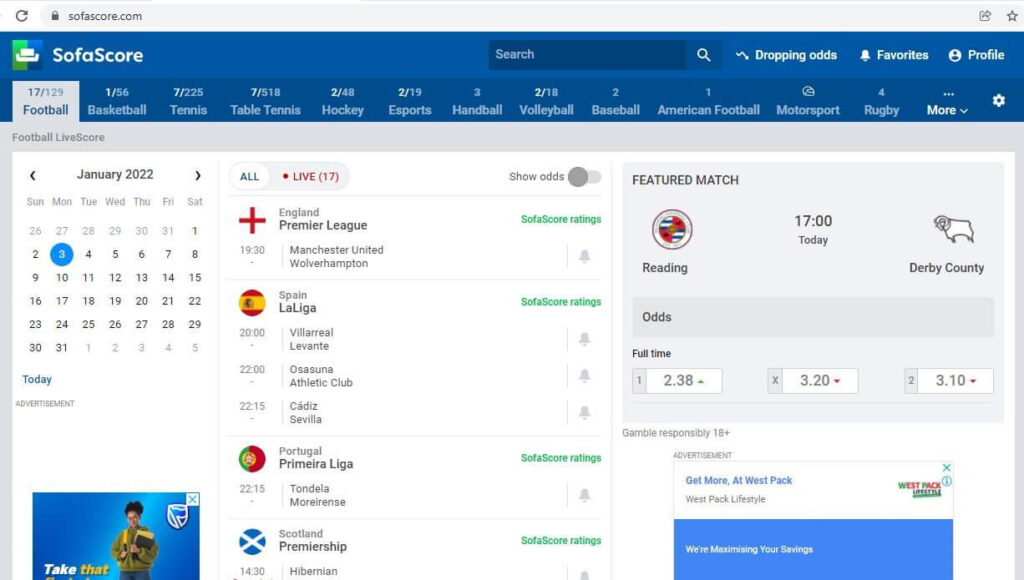The height and width of the screenshot is (580, 1024).
Task: Select the Tennis sport icon
Action: [188, 100]
